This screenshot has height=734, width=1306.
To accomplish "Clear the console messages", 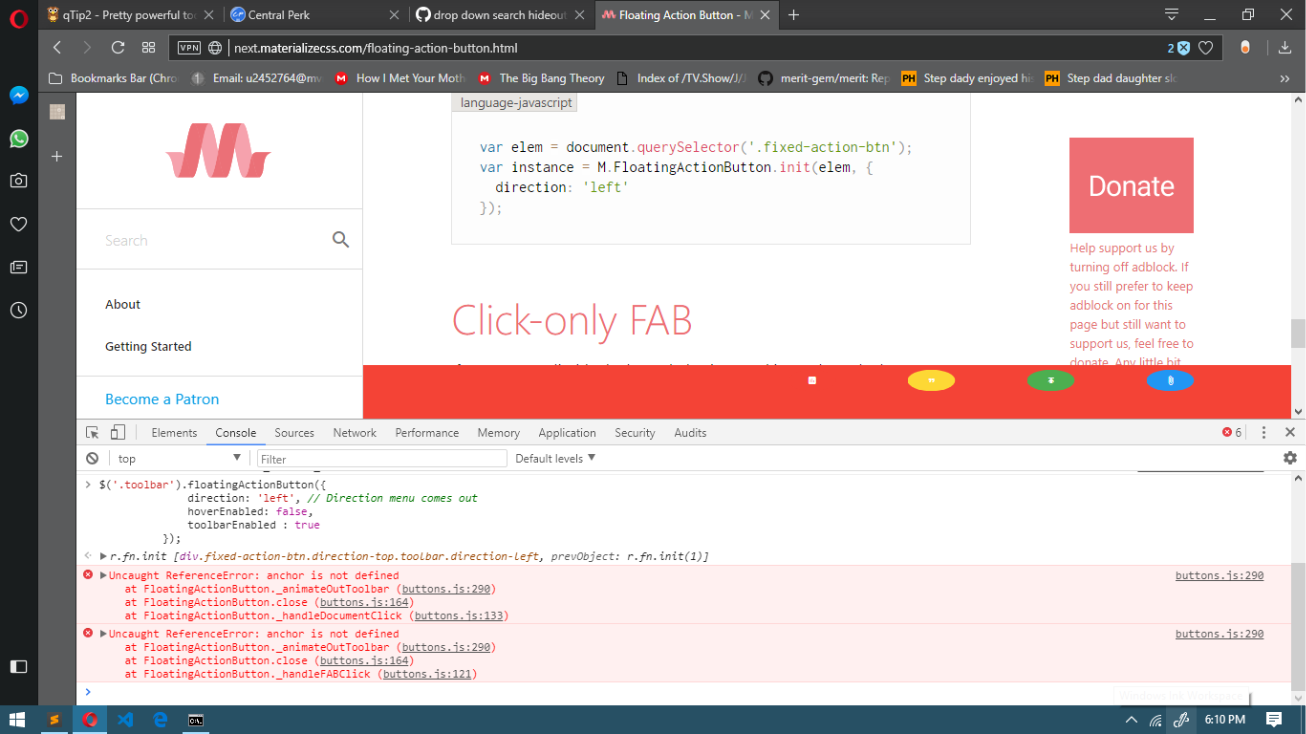I will point(92,457).
